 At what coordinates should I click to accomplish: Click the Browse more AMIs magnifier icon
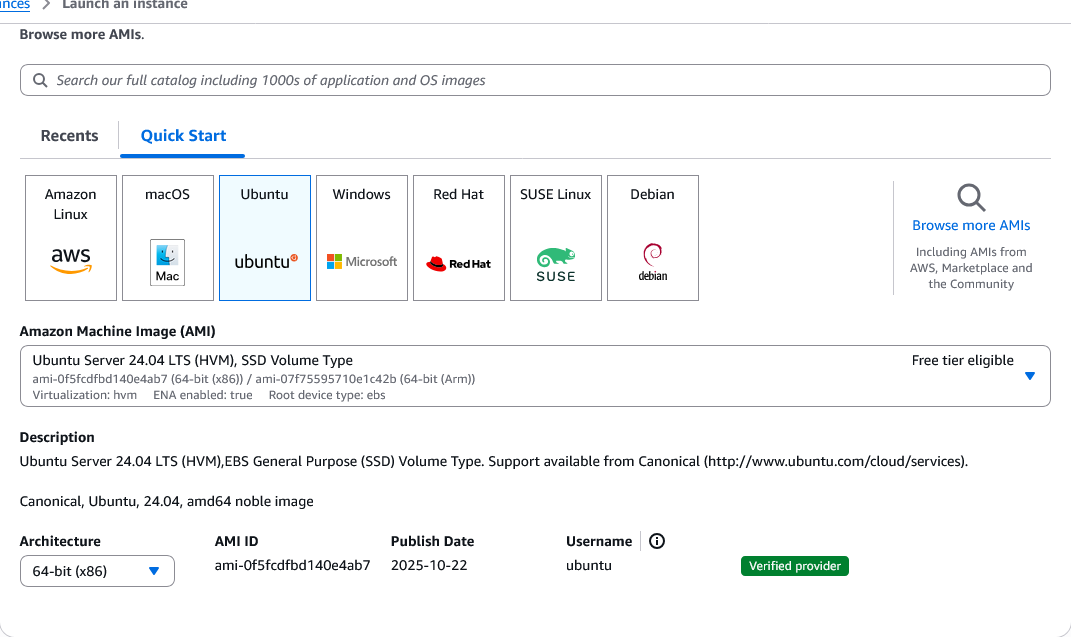pos(970,197)
